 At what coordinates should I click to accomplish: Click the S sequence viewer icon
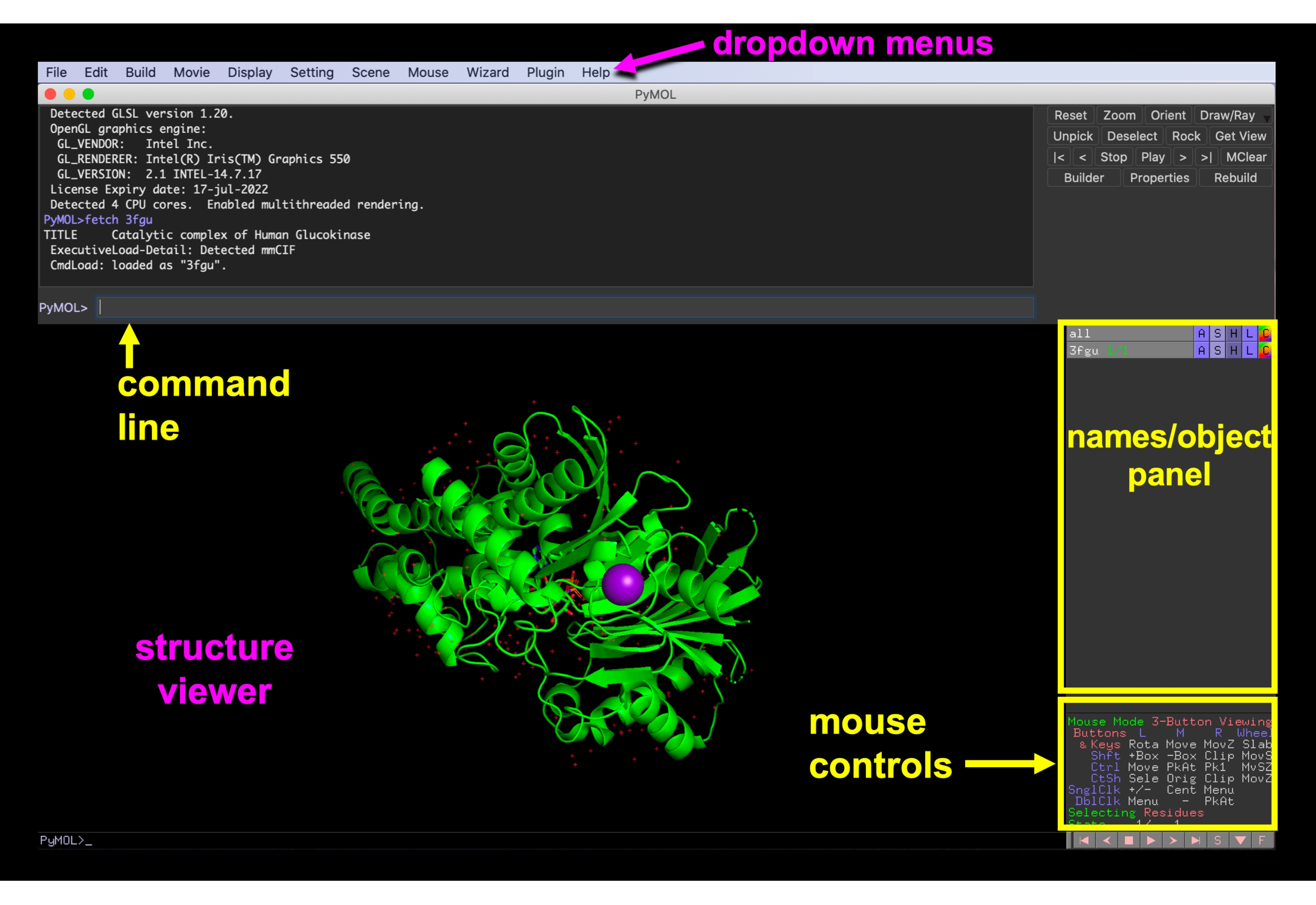(x=1217, y=841)
